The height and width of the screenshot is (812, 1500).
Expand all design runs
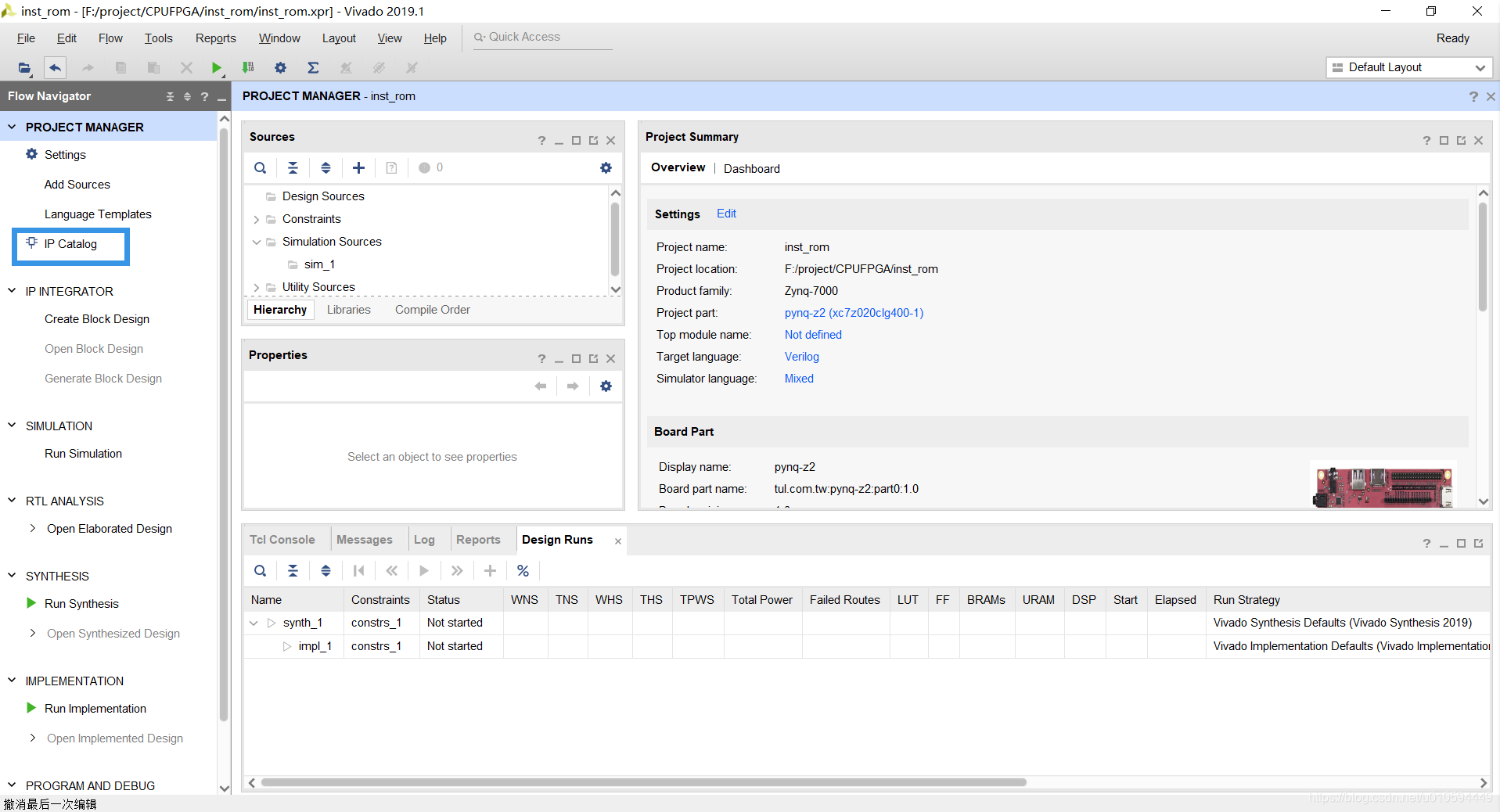(326, 570)
